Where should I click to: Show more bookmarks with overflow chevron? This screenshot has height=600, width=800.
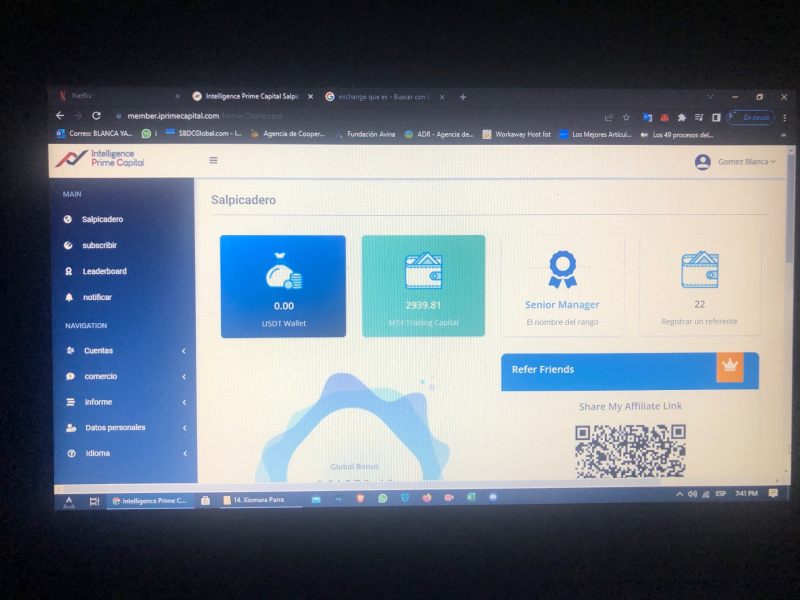click(x=784, y=136)
